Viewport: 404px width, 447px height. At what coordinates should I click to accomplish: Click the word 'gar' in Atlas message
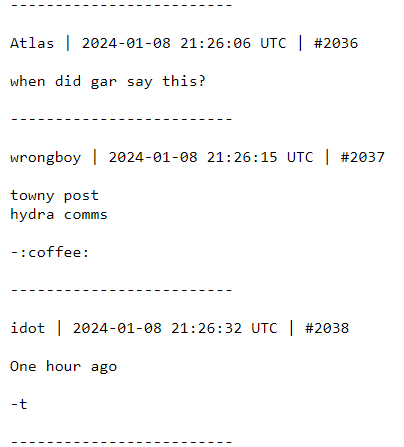104,82
